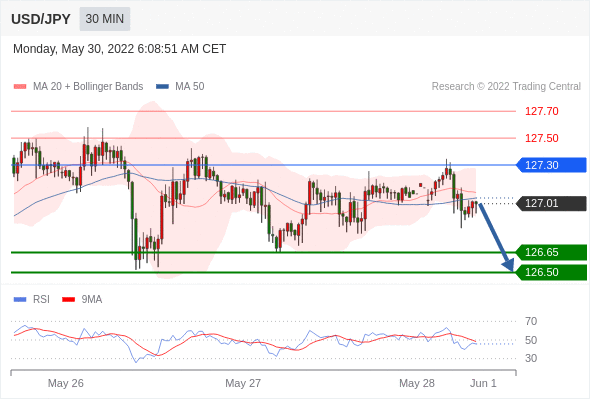Click the blue MA 50 legend swatch
Screen dimensions: 590x400
(x=162, y=87)
